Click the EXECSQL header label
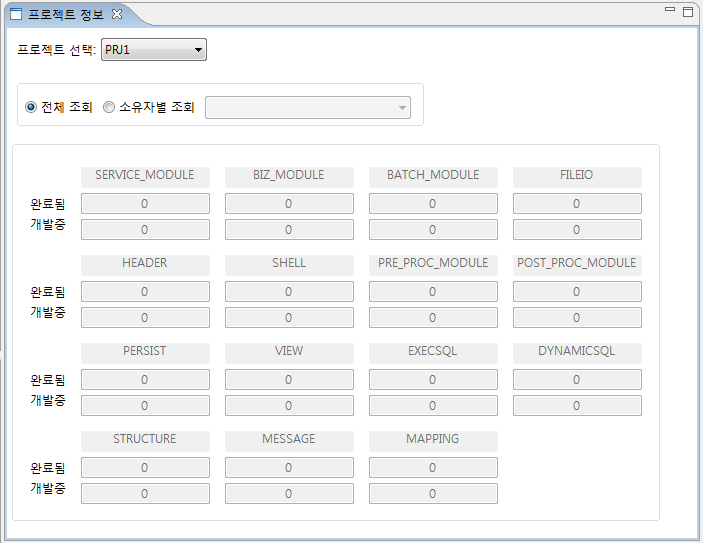The image size is (703, 543). 433,351
